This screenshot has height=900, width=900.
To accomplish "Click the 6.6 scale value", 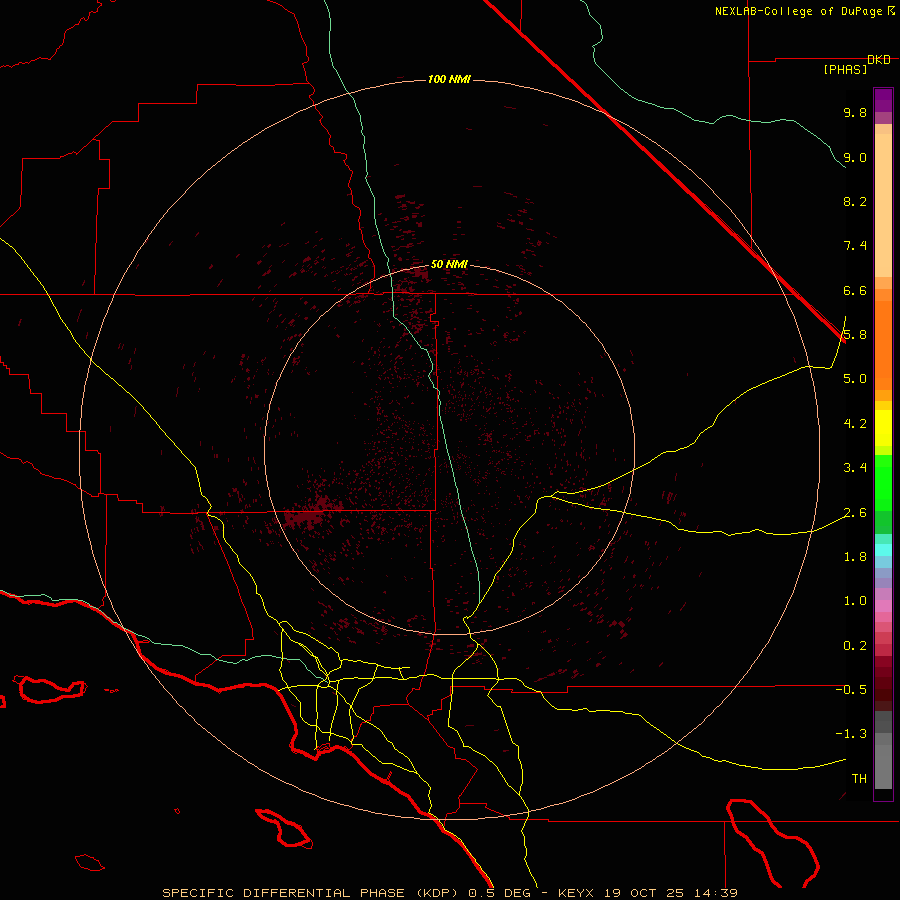I will (855, 290).
